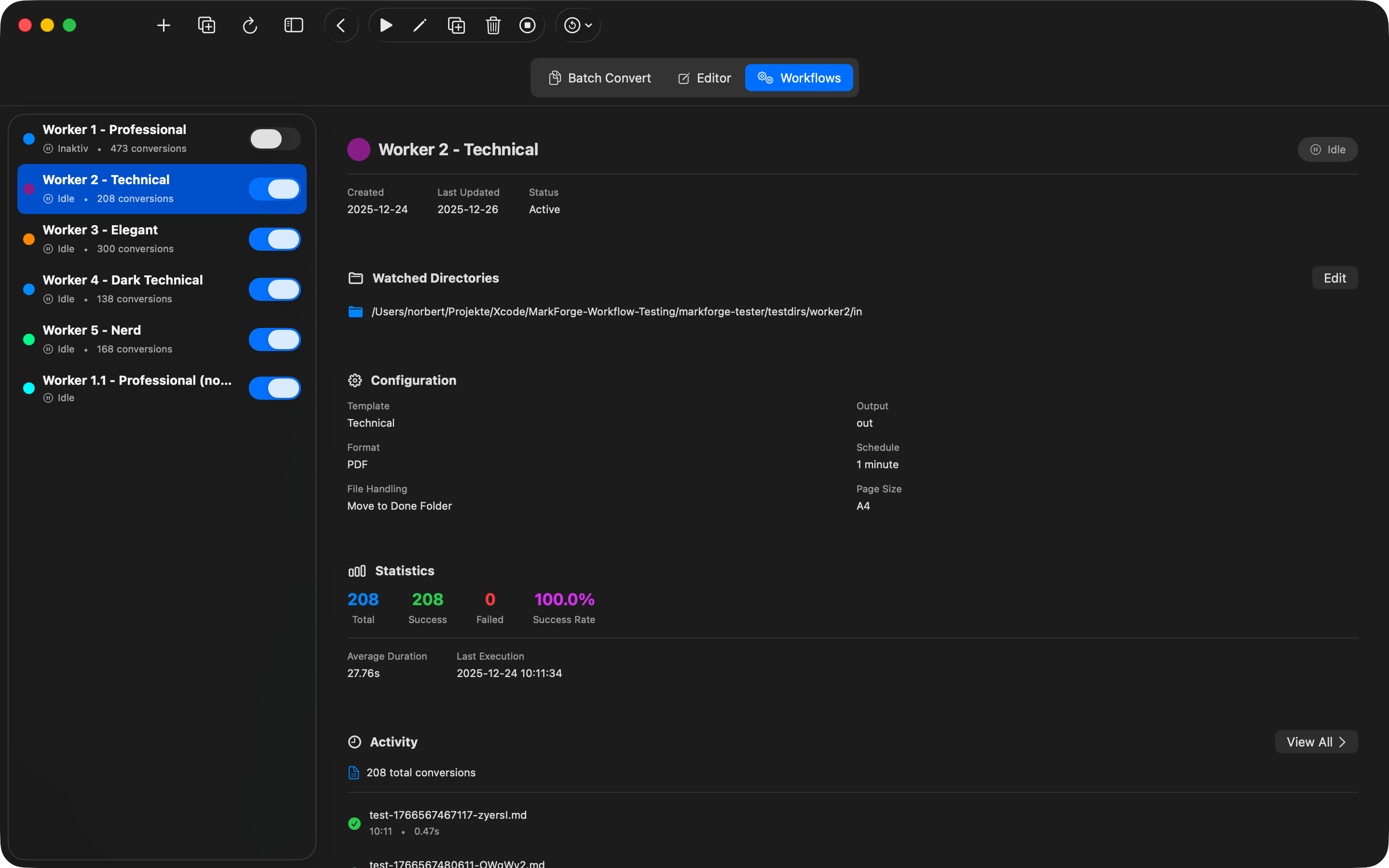Viewport: 1389px width, 868px height.
Task: Click the plus icon to add workflow
Action: coord(163,25)
